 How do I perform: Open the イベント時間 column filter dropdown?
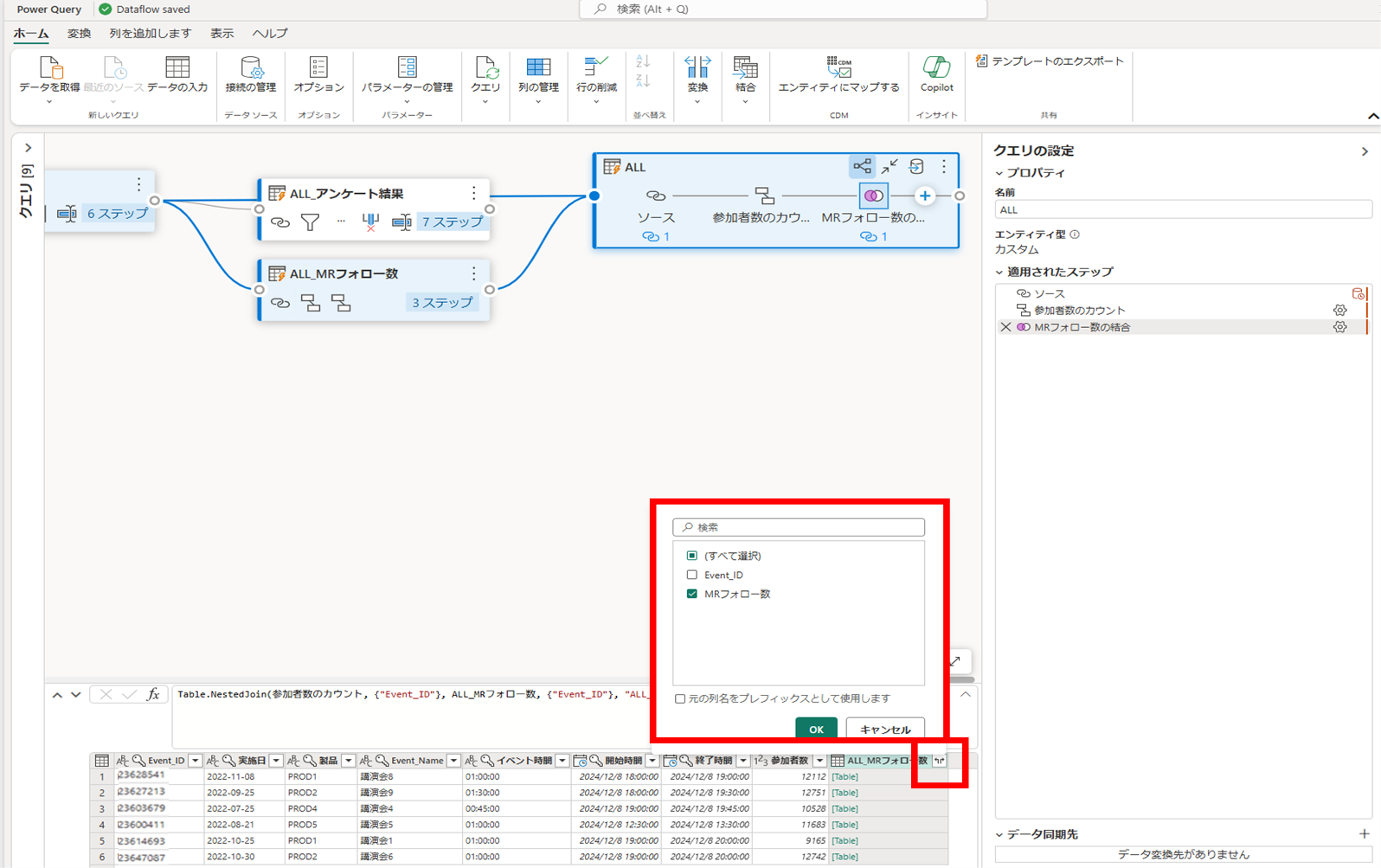click(x=562, y=761)
